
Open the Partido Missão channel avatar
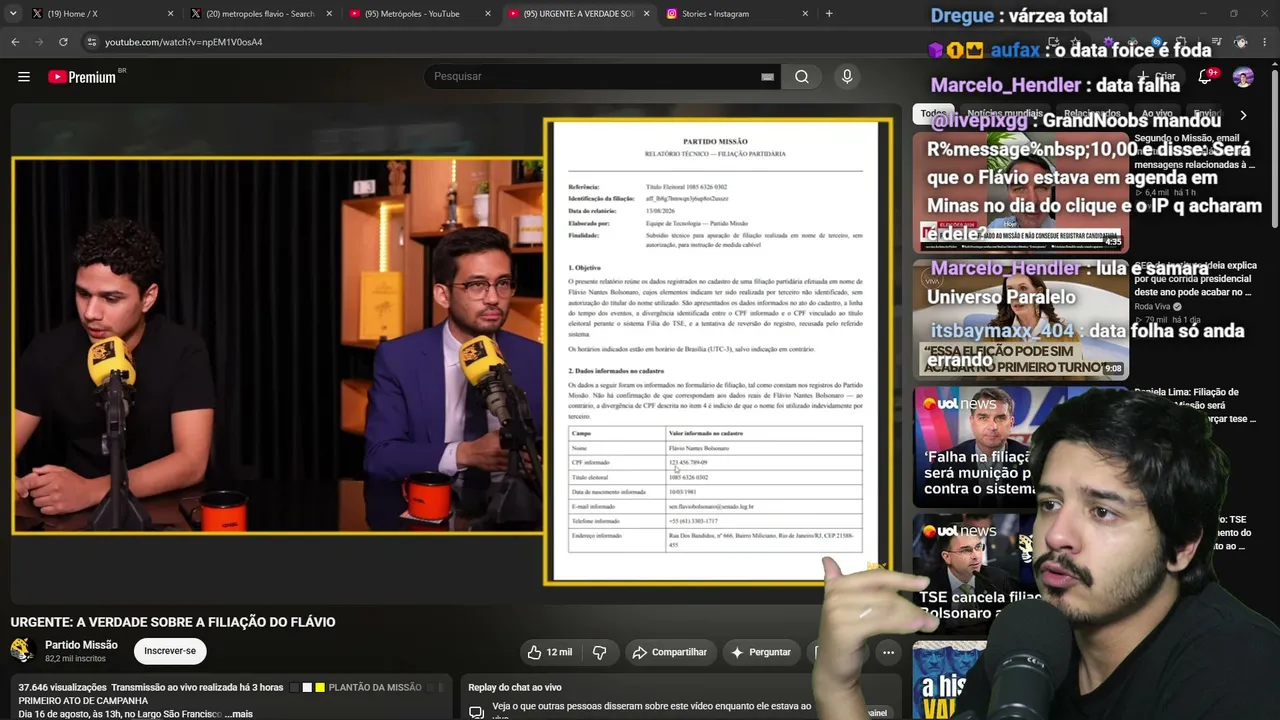23,650
